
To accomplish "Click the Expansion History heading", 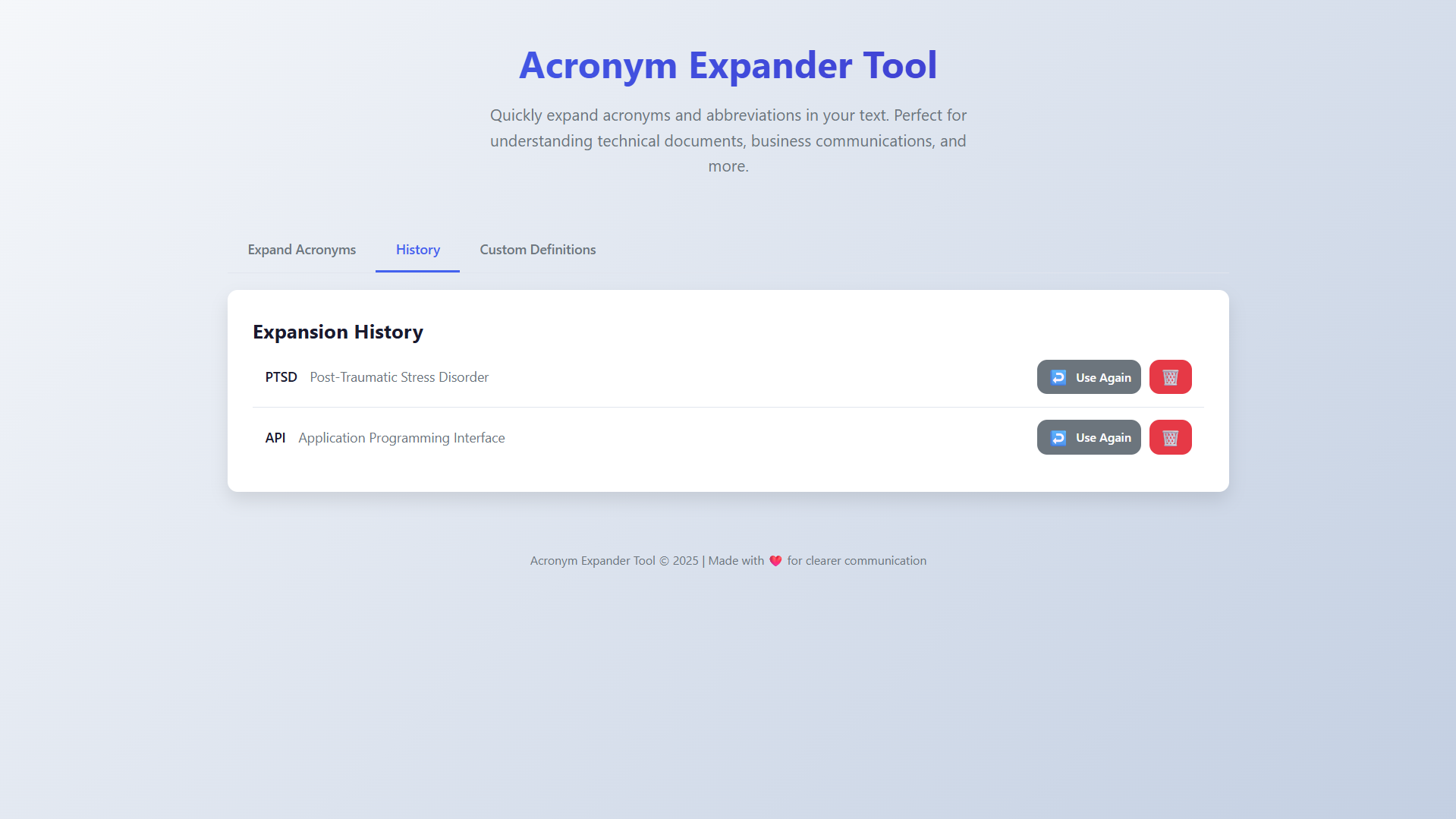I will 338,332.
